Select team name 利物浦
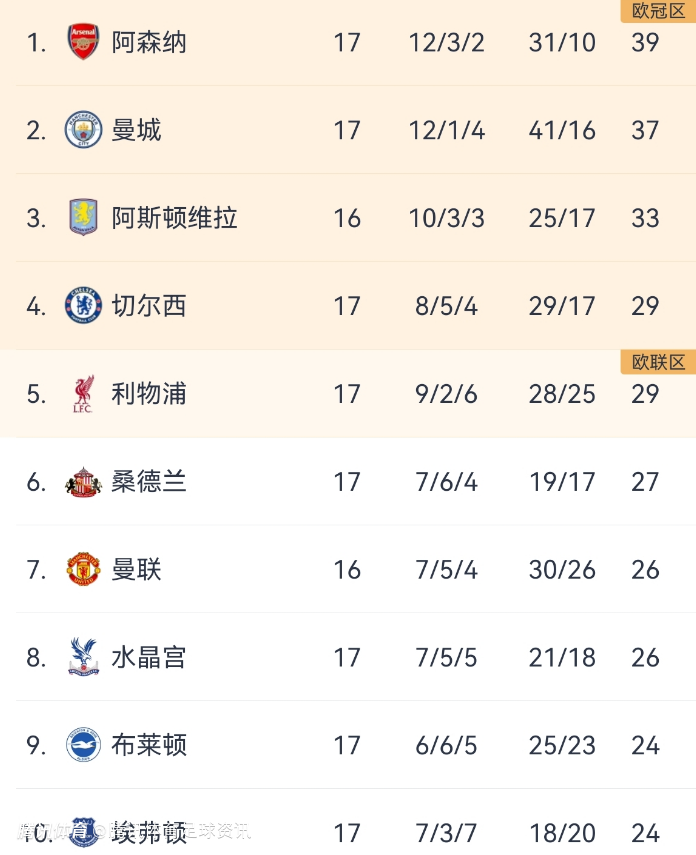696x855 pixels. (x=149, y=394)
